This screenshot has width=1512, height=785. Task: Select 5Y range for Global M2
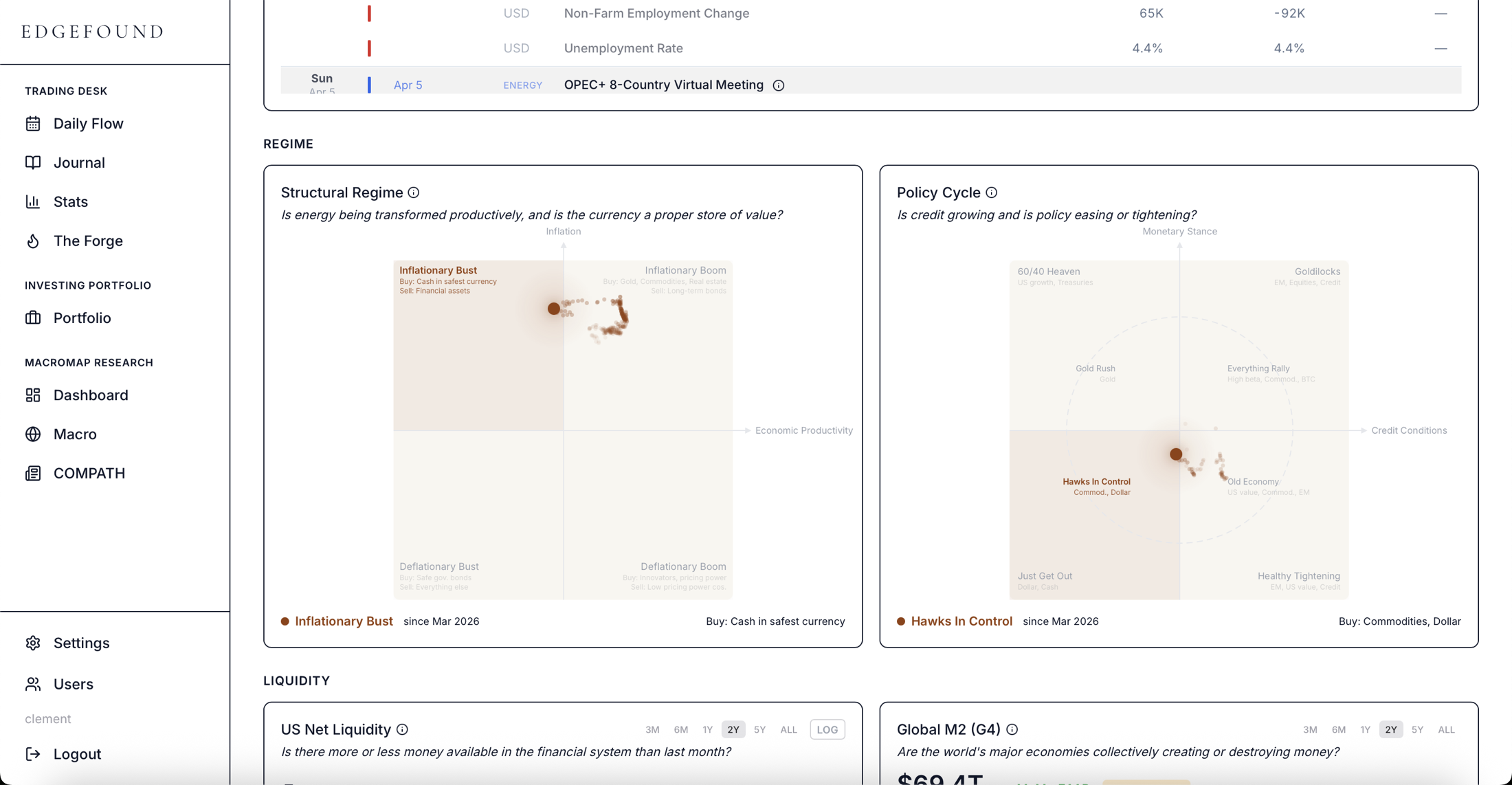tap(1417, 730)
